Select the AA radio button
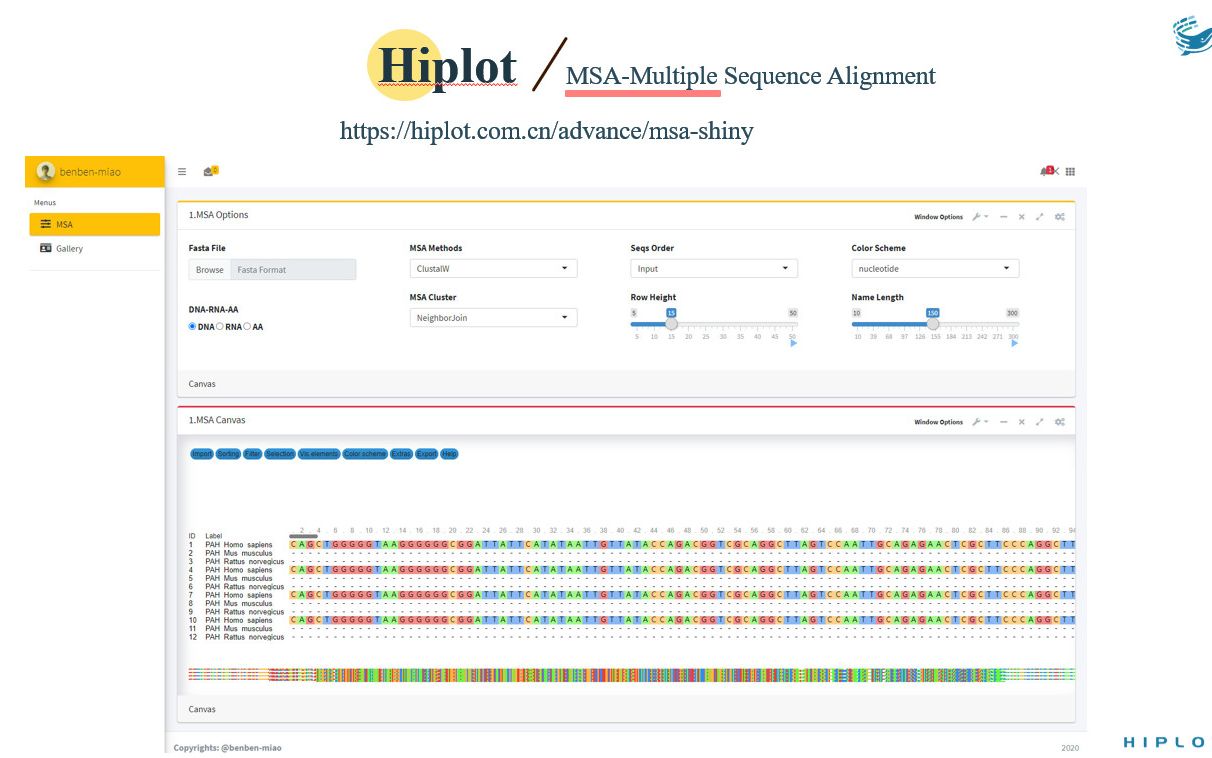Screen dimensions: 1212x758 [x=248, y=327]
